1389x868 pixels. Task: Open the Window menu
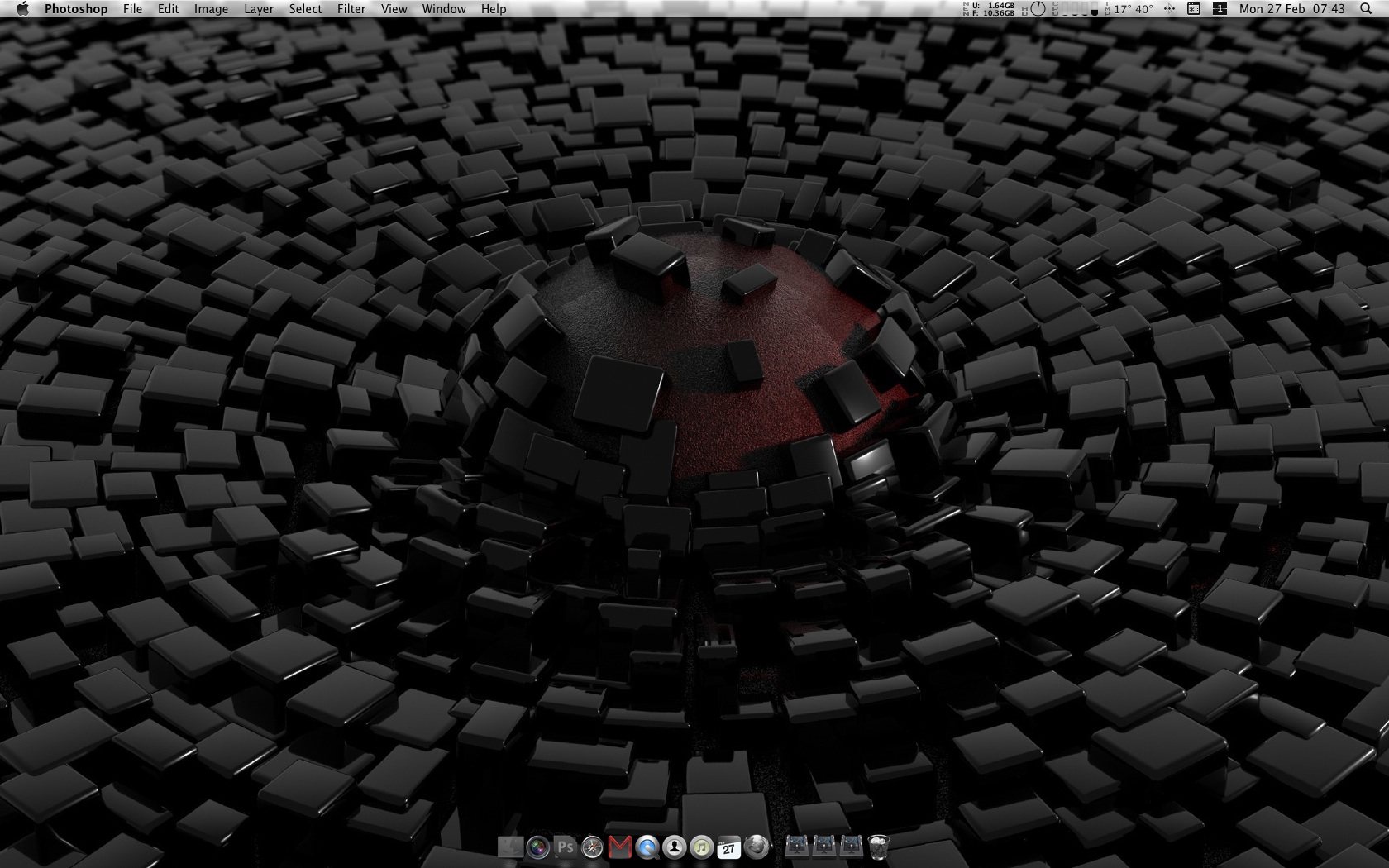coord(444,9)
